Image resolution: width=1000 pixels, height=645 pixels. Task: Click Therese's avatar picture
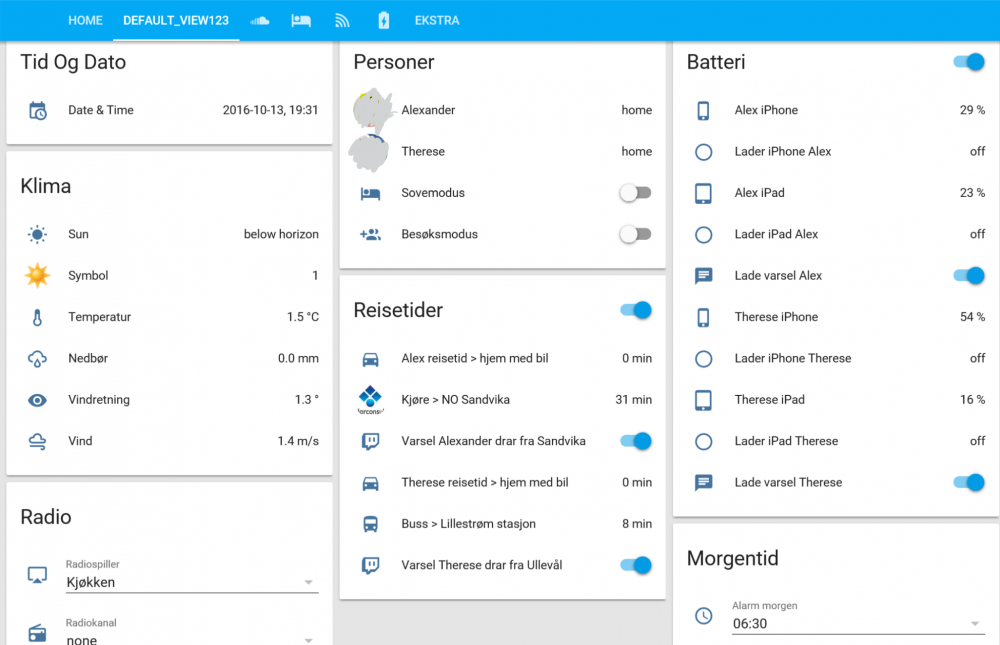pyautogui.click(x=369, y=152)
